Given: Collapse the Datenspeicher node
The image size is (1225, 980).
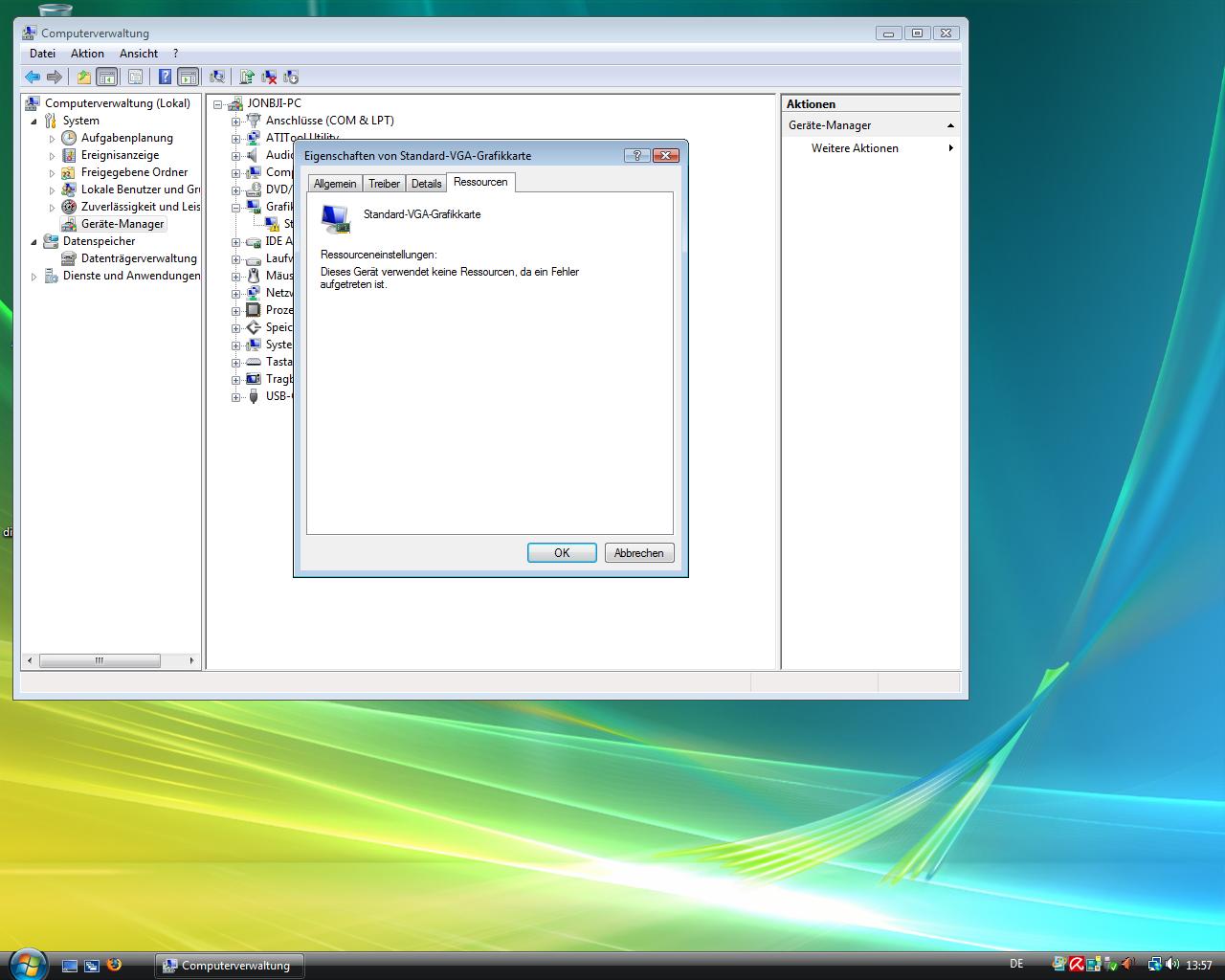Looking at the screenshot, I should pyautogui.click(x=34, y=242).
